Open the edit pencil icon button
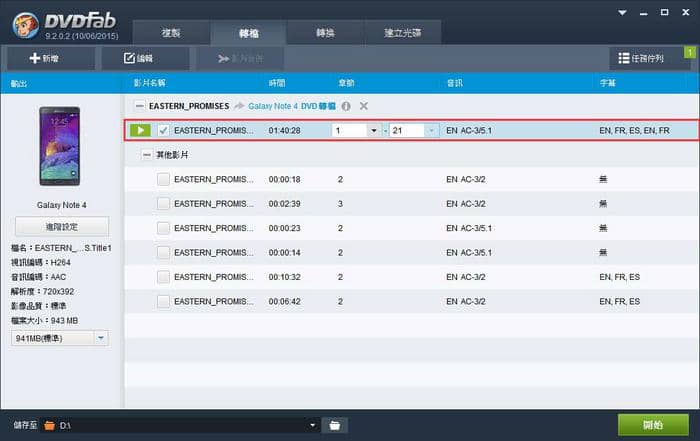Image resolution: width=700 pixels, height=441 pixels. [129, 58]
